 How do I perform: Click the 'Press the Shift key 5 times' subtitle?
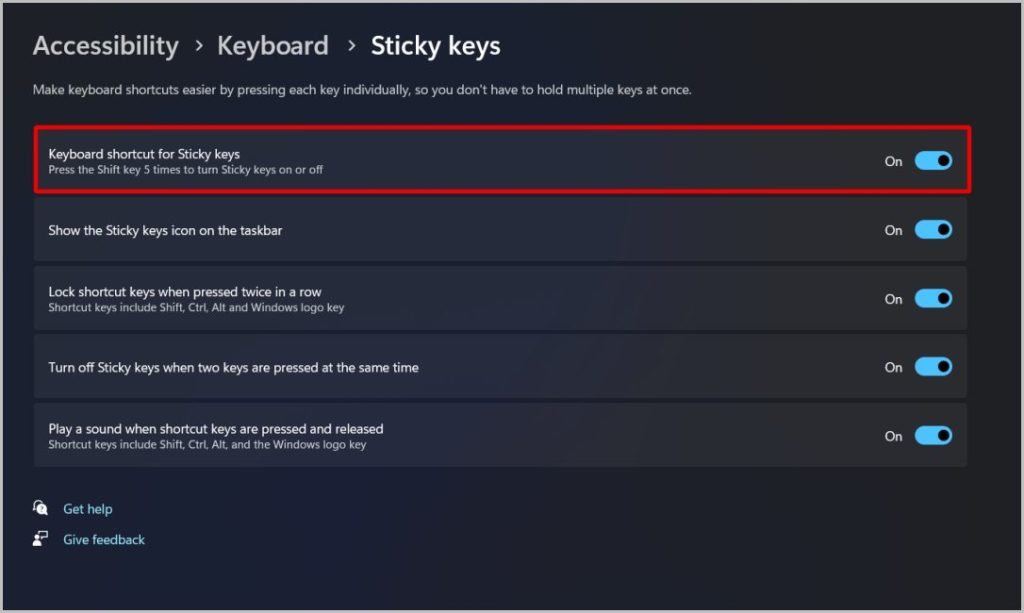185,170
